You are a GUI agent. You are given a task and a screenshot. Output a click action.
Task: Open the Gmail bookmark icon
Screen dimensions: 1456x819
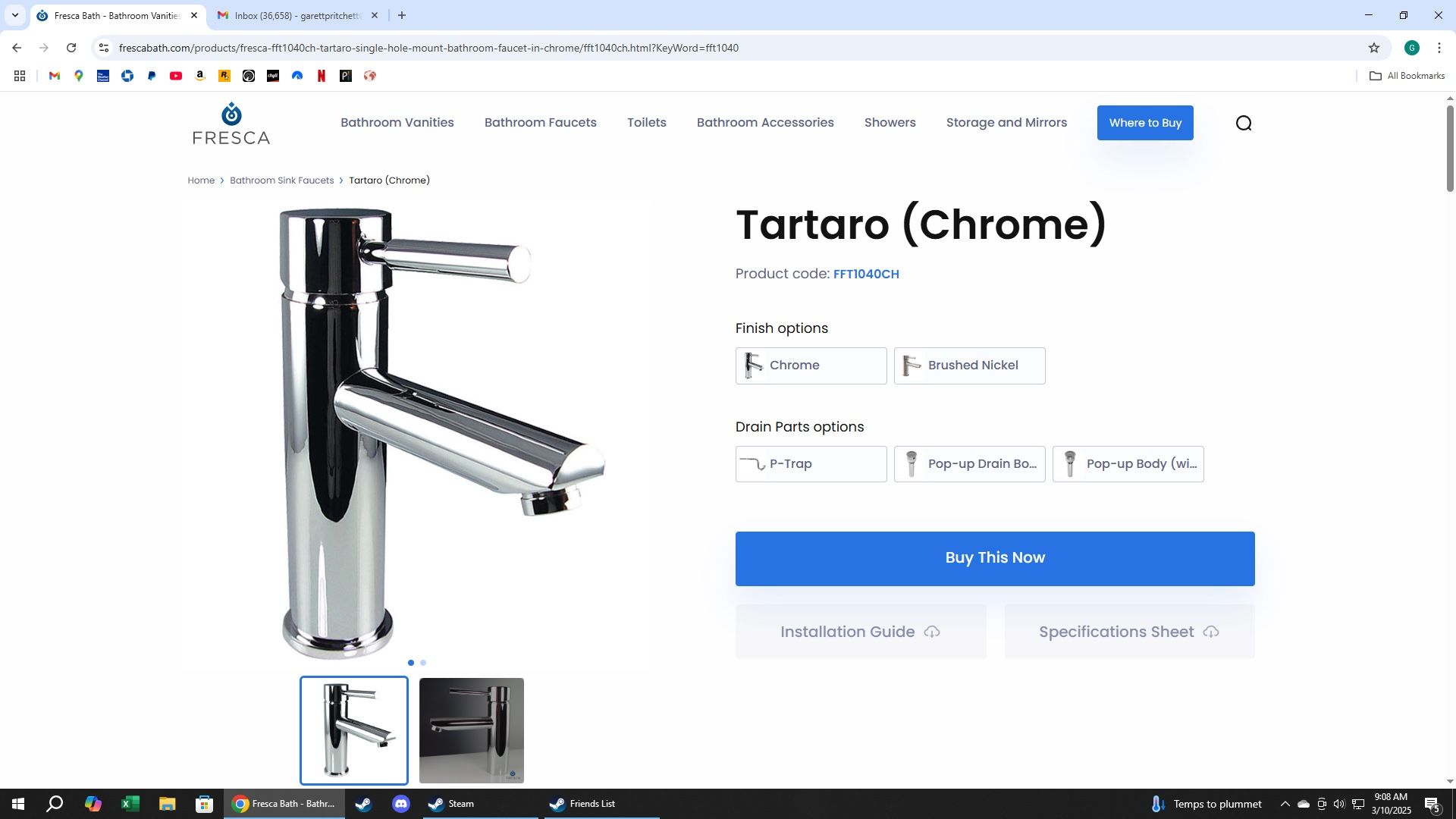[55, 76]
